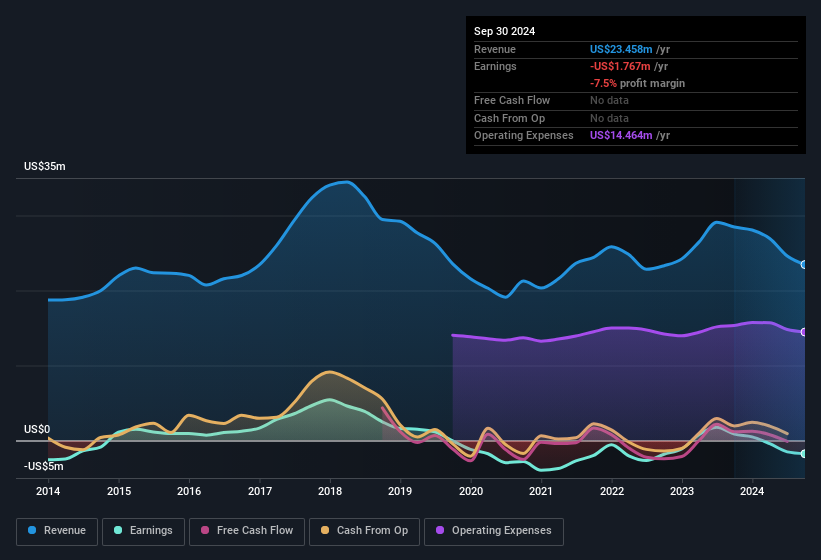Click the Free Cash Flow row in tooltip
This screenshot has width=821, height=560.
click(x=636, y=100)
